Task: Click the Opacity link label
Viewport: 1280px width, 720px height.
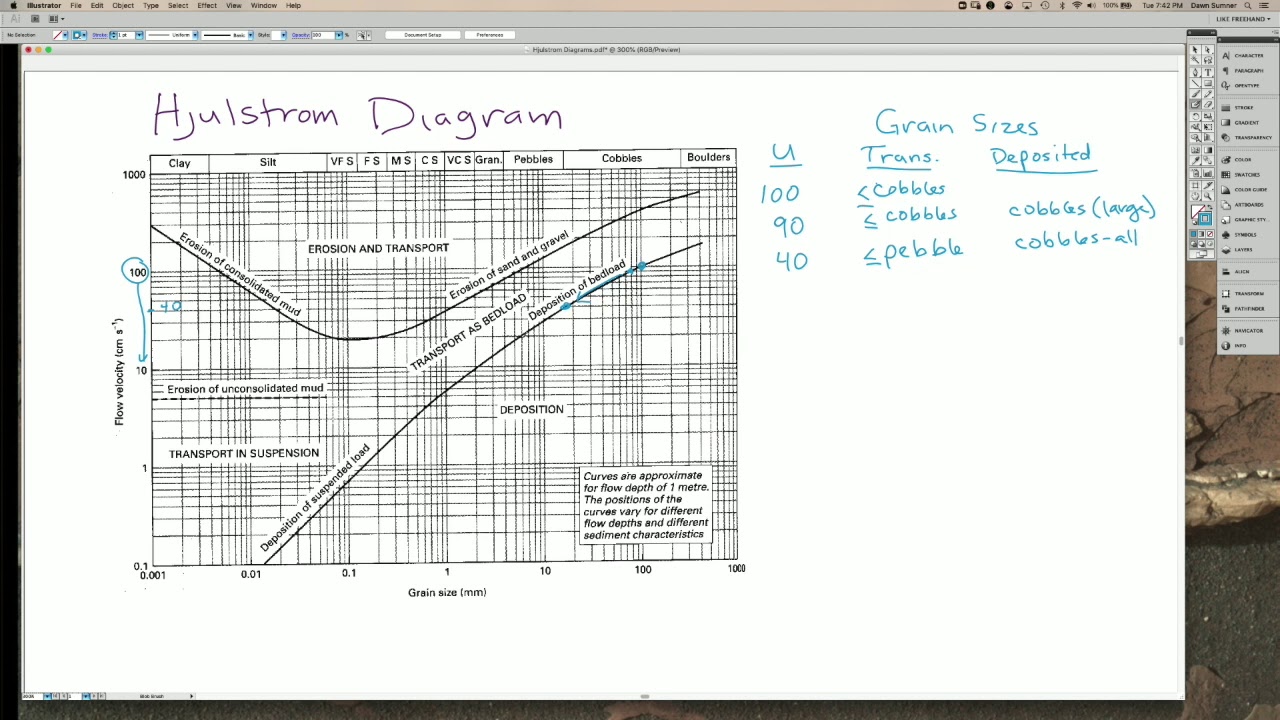Action: pyautogui.click(x=302, y=35)
